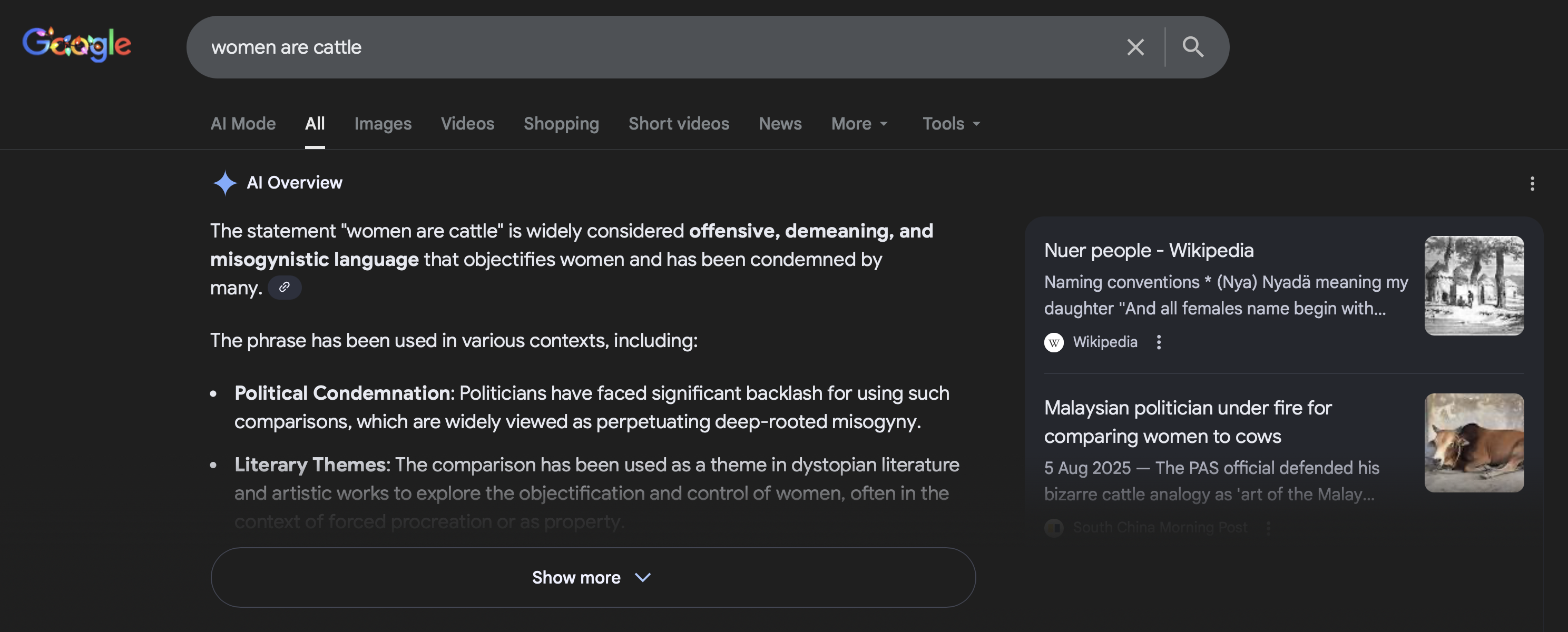Click the source link chip icon
Viewport: 1568px width, 632px height.
click(x=285, y=287)
